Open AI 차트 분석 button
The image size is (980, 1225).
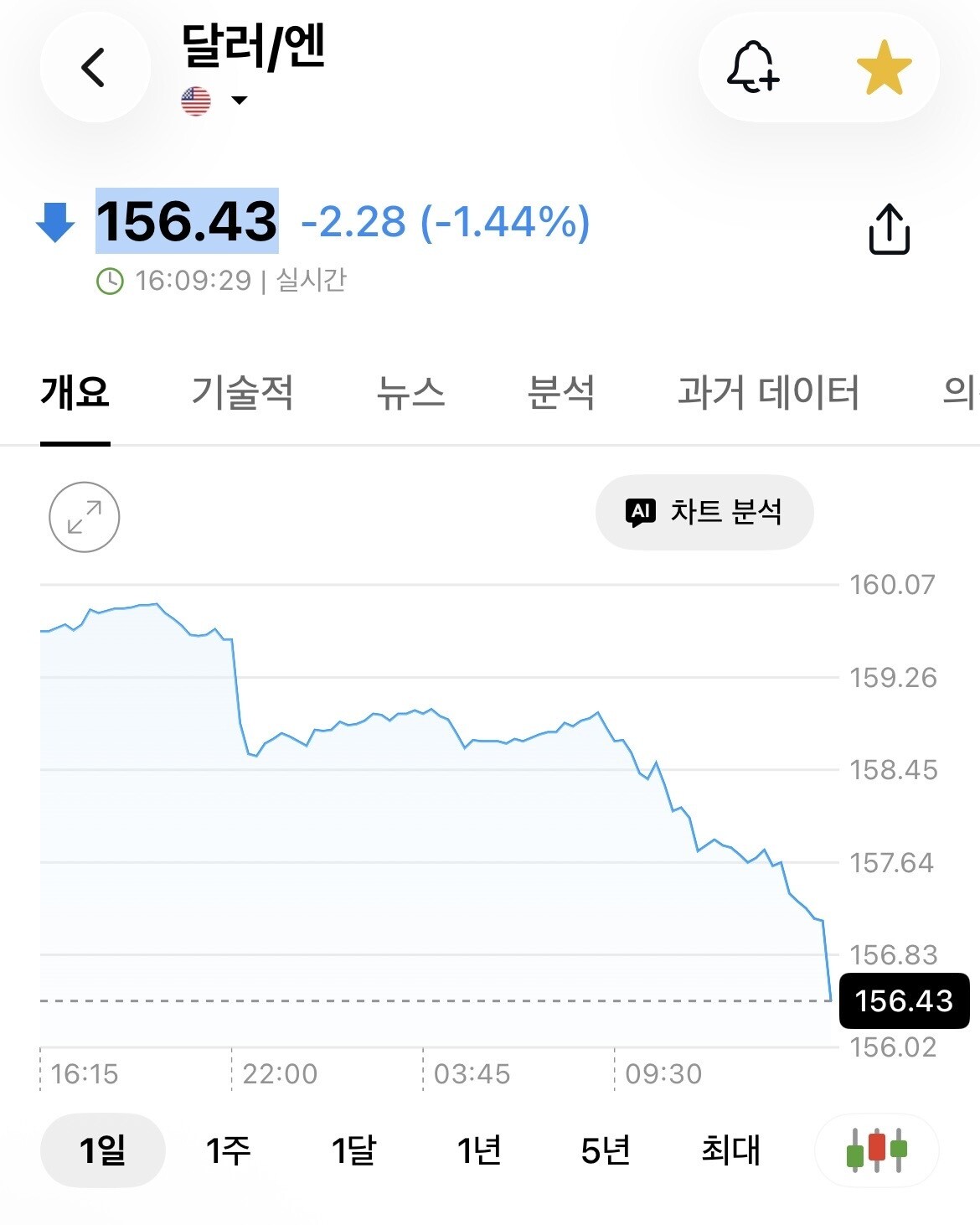pyautogui.click(x=704, y=512)
